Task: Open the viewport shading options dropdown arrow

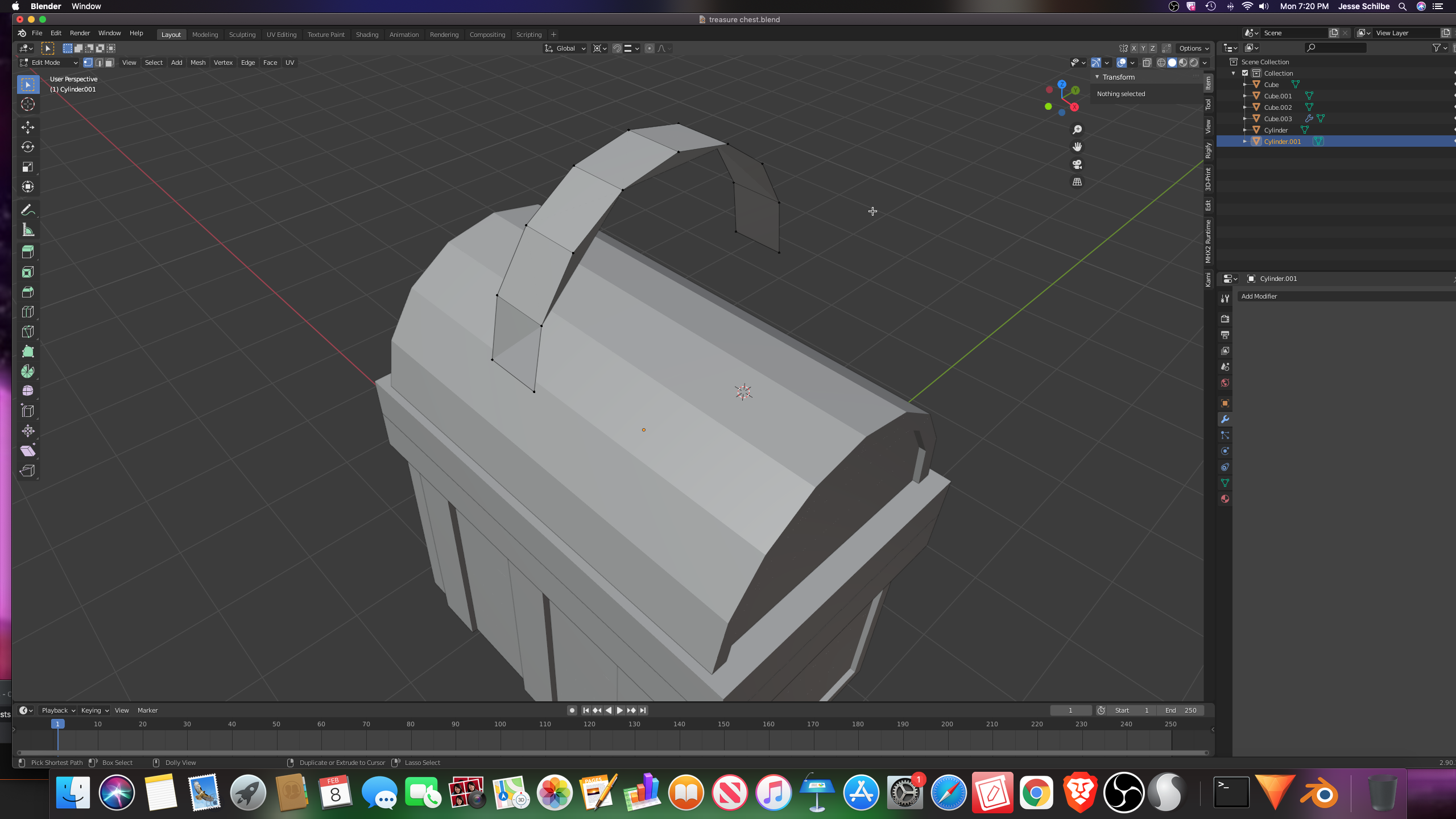Action: click(x=1205, y=63)
